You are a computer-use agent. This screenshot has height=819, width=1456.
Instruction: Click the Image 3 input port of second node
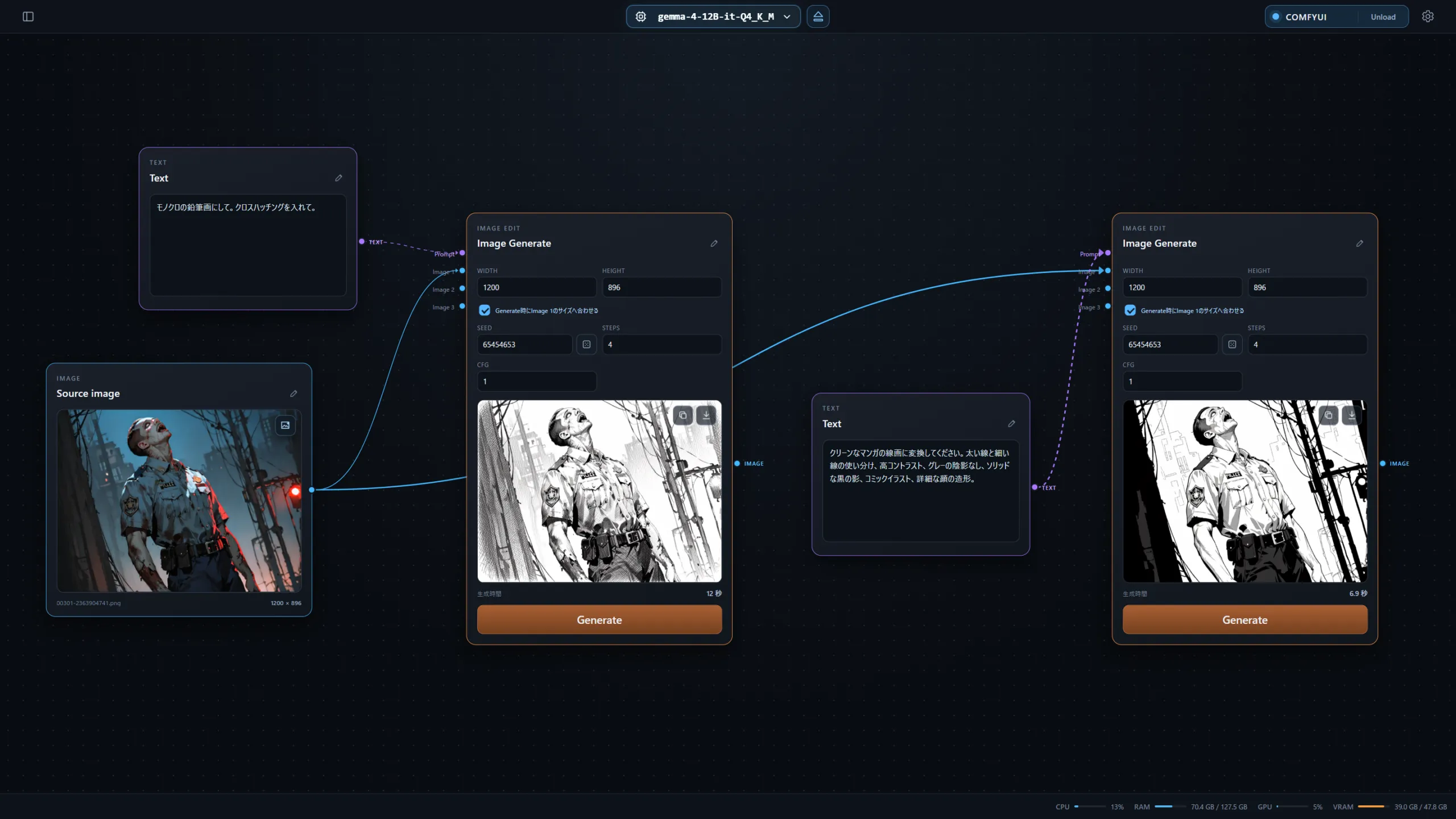(x=1108, y=307)
